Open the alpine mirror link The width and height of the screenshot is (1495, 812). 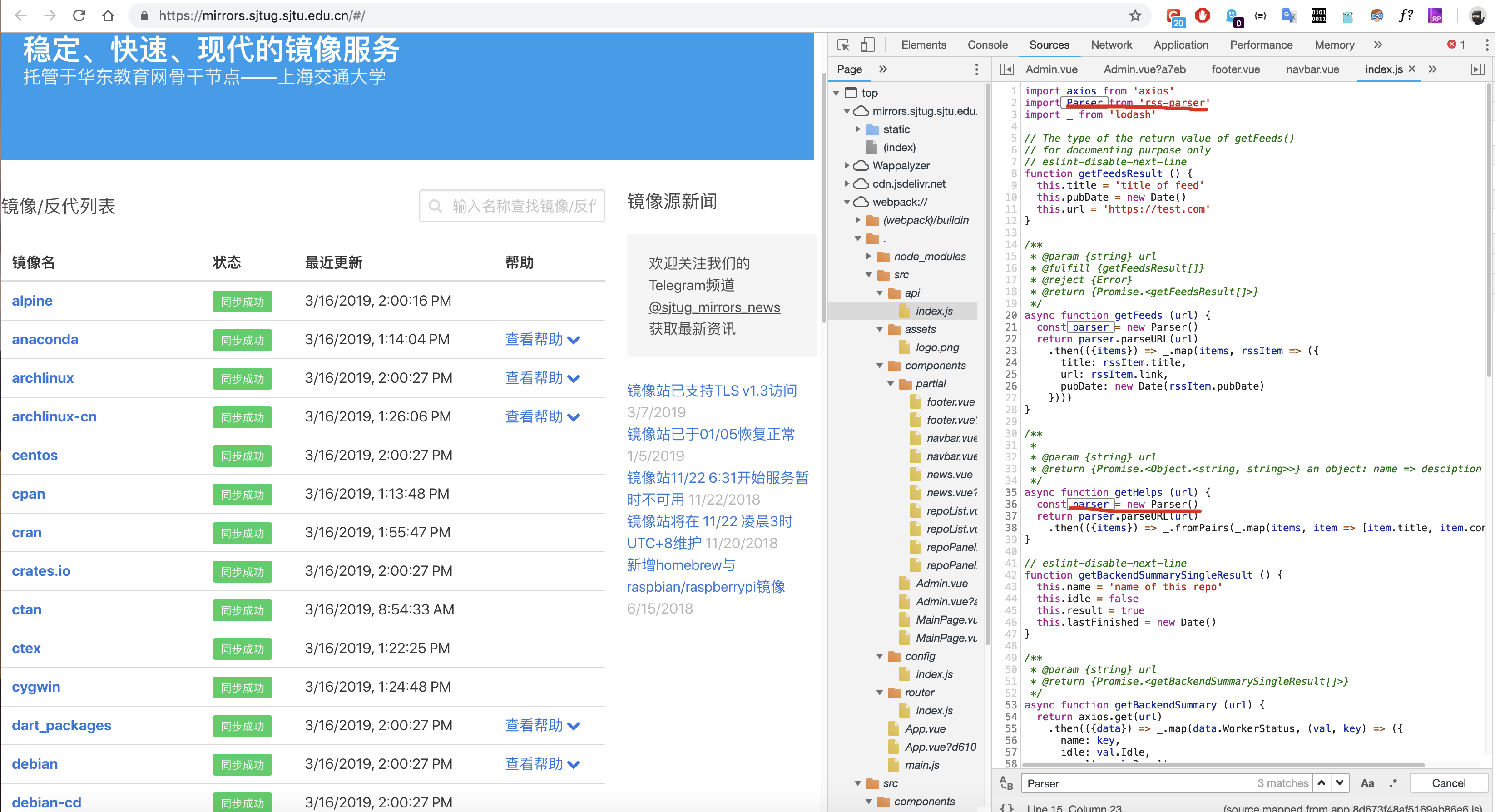[x=32, y=301]
